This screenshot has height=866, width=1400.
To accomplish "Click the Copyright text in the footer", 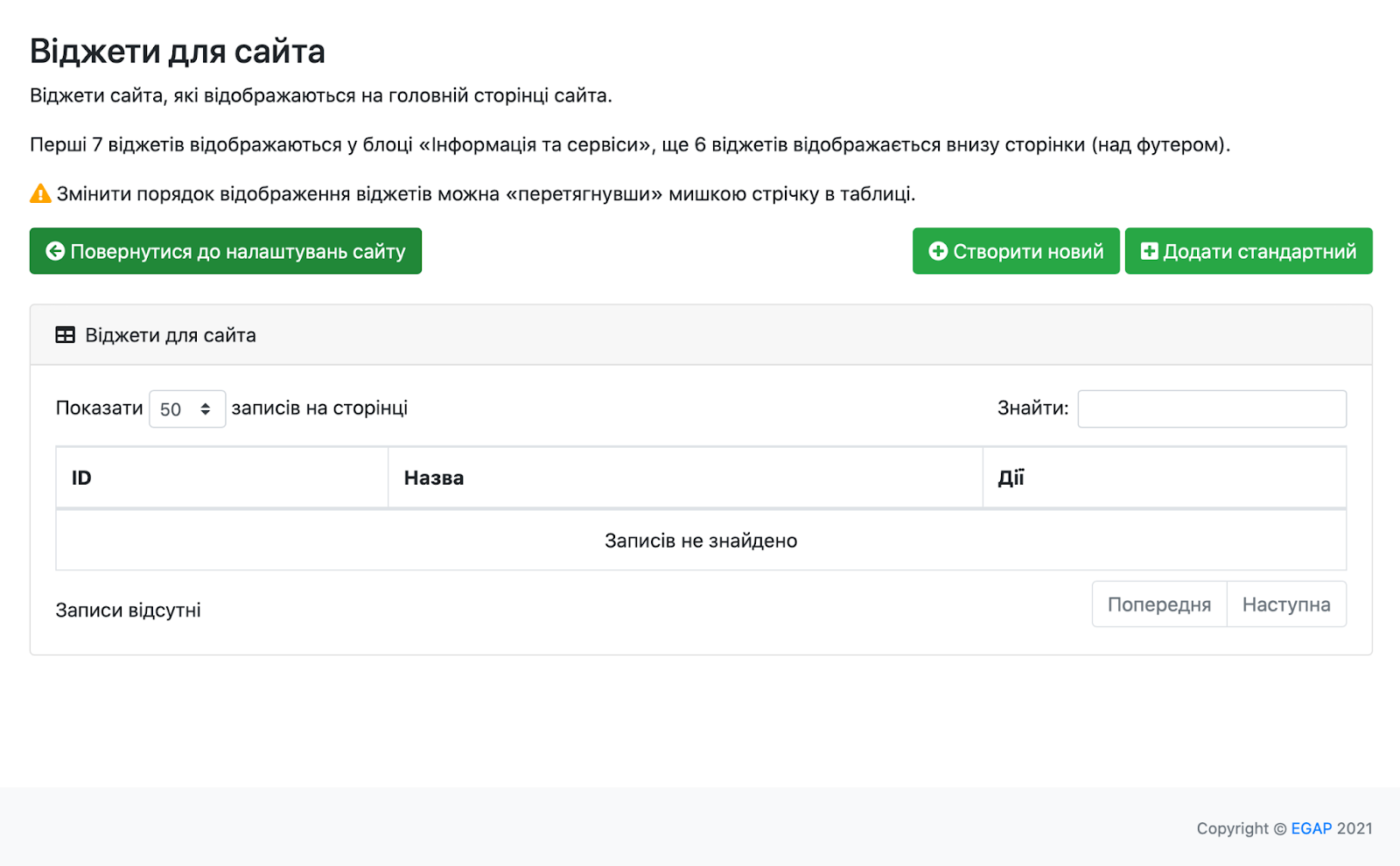I will click(1232, 828).
